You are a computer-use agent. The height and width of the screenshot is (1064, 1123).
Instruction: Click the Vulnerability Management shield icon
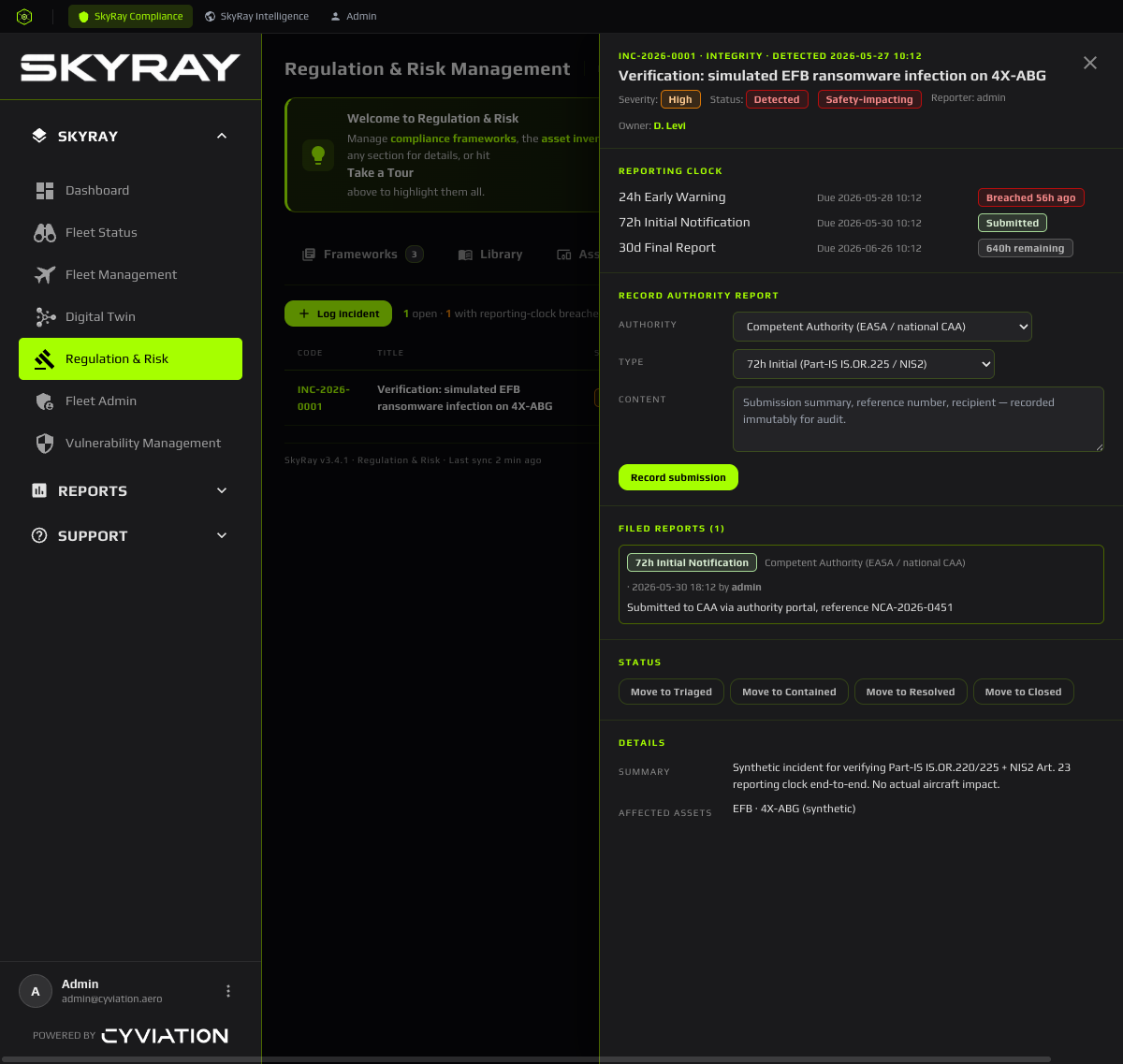(x=45, y=443)
